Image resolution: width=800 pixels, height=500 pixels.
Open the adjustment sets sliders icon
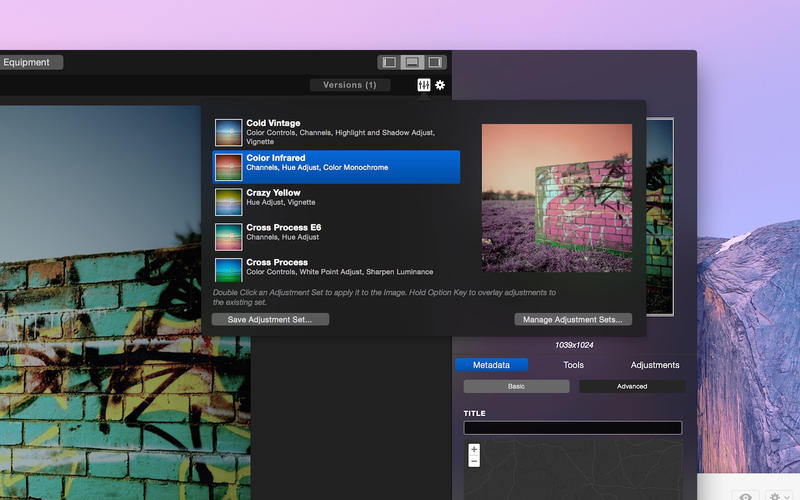pyautogui.click(x=423, y=85)
